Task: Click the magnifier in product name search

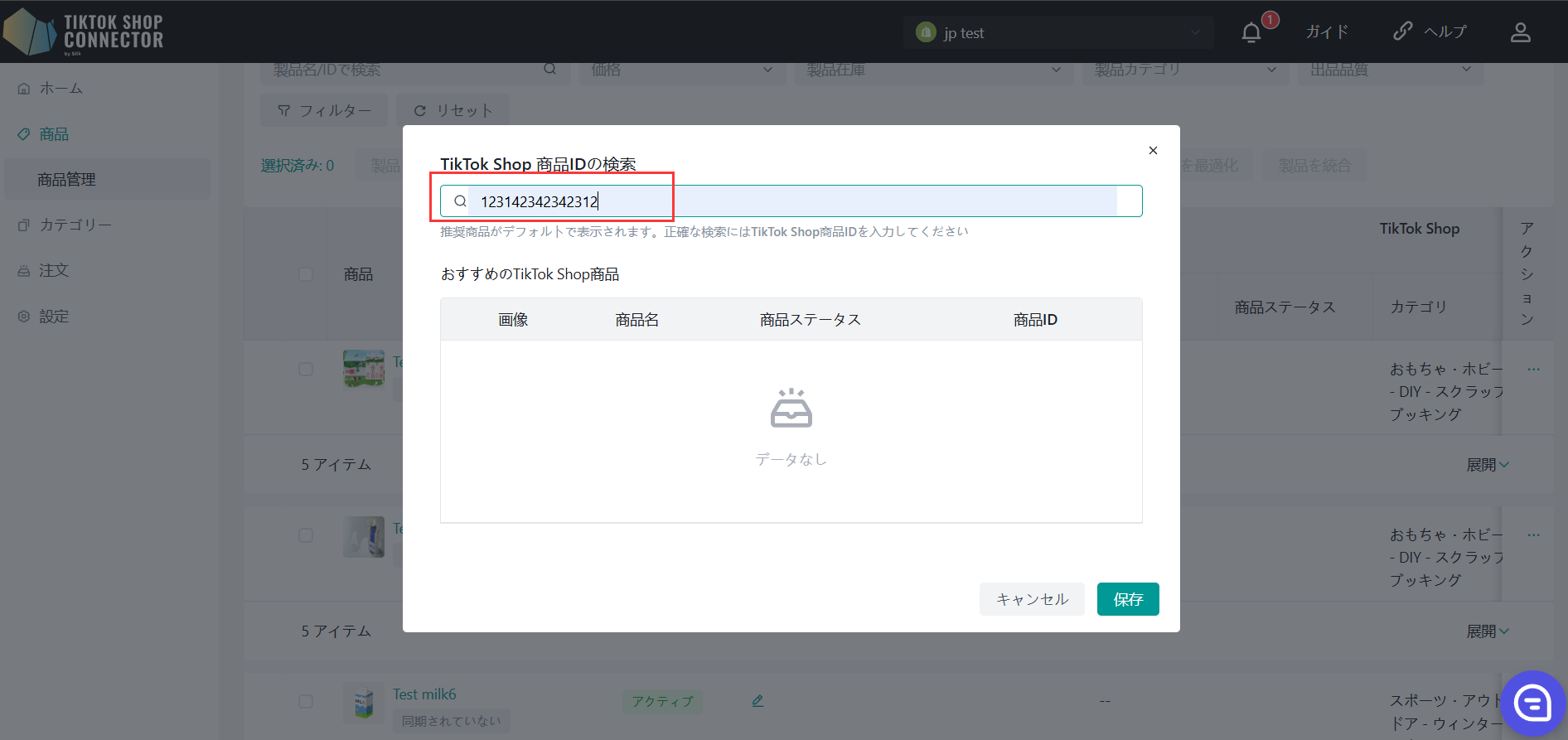Action: point(549,69)
